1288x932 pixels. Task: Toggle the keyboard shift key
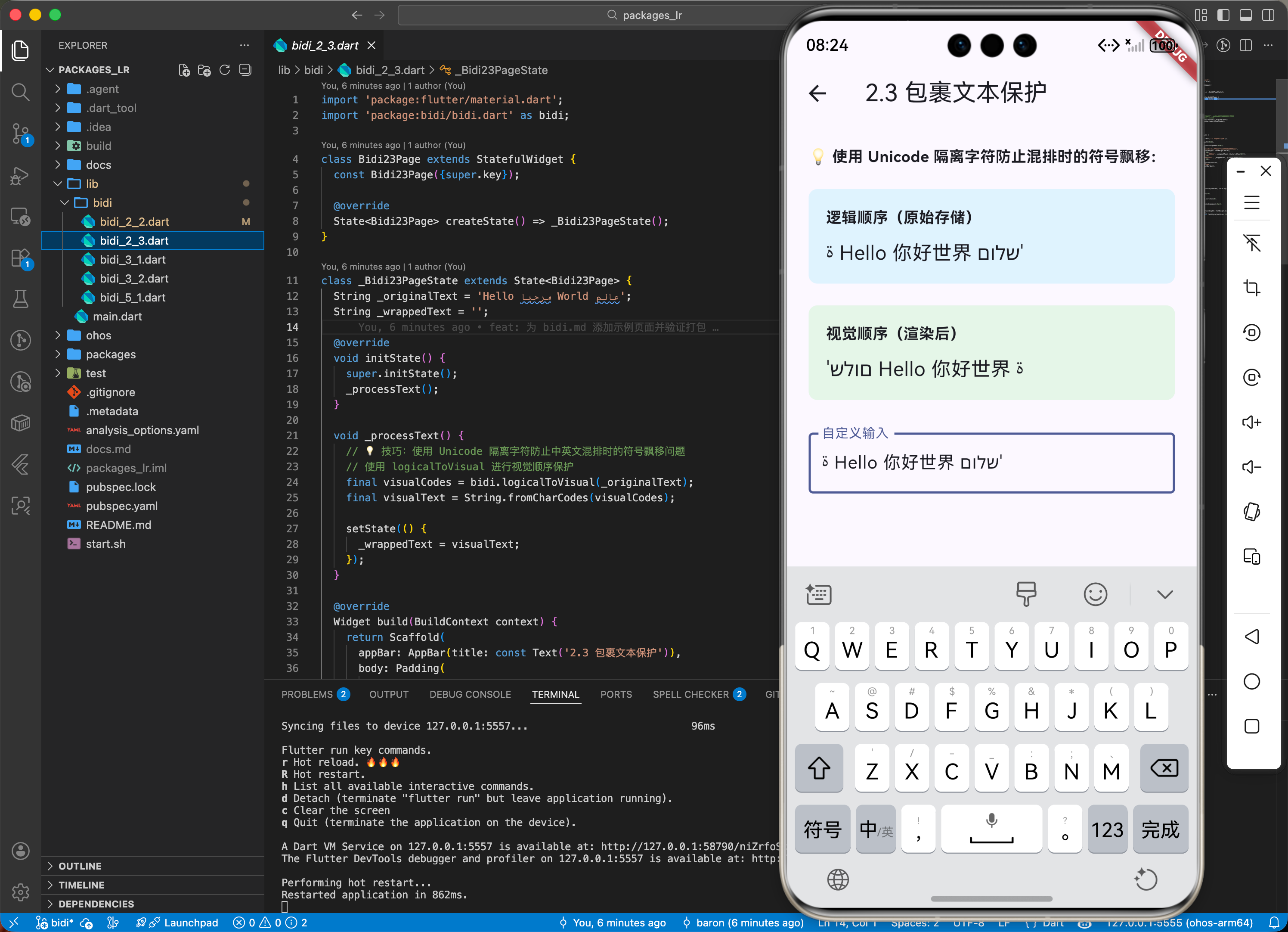[818, 769]
